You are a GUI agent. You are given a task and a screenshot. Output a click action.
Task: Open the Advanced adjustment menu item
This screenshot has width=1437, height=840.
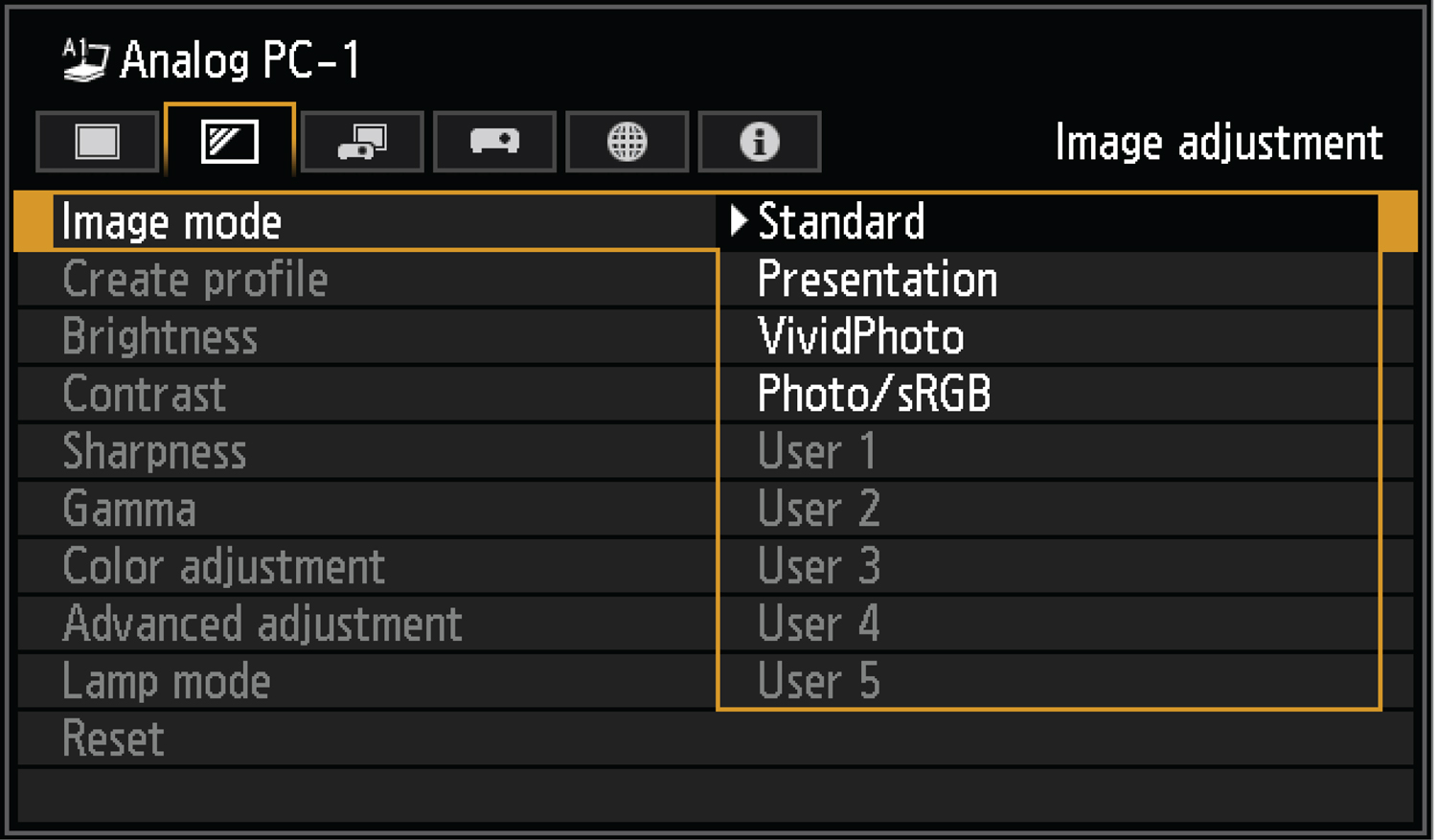pos(262,624)
